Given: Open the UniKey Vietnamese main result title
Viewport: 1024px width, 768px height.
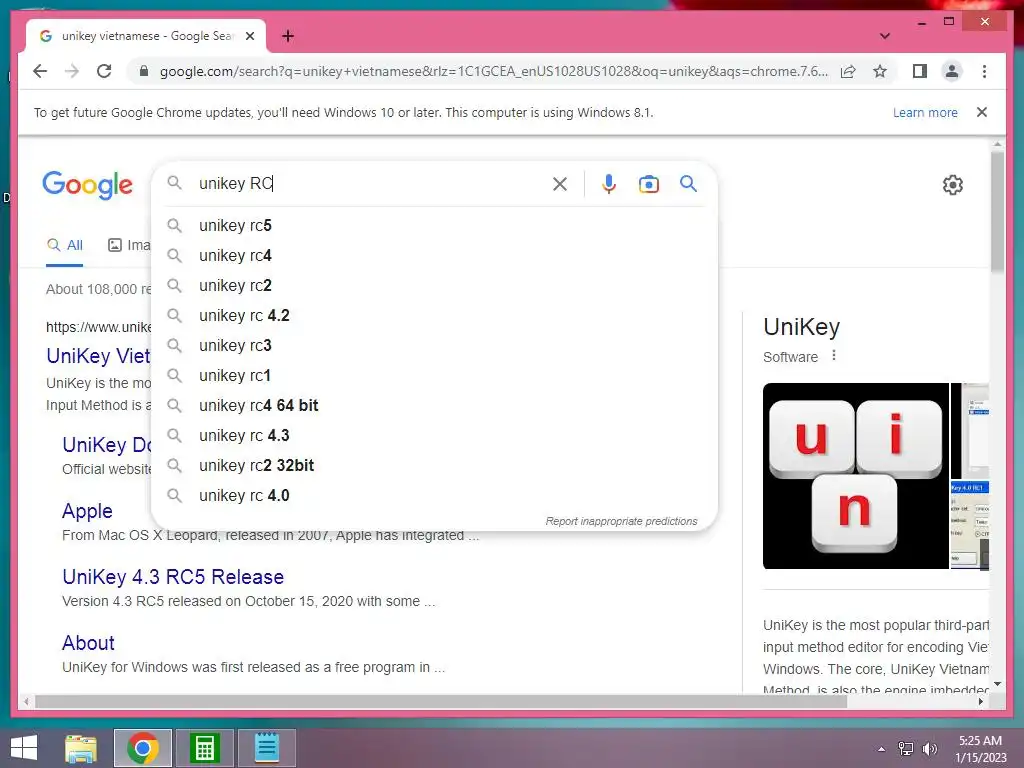Looking at the screenshot, I should (98, 356).
